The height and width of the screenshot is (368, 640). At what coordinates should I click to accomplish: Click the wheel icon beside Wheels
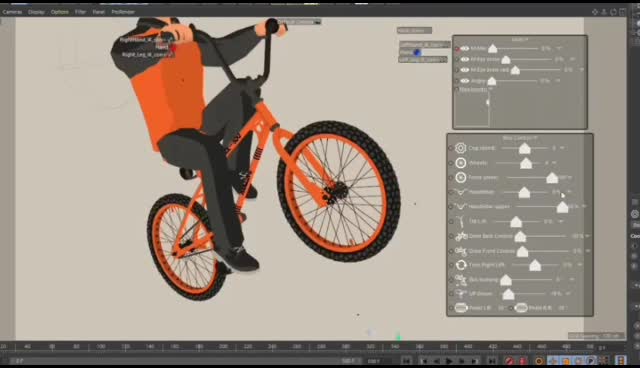tap(460, 163)
